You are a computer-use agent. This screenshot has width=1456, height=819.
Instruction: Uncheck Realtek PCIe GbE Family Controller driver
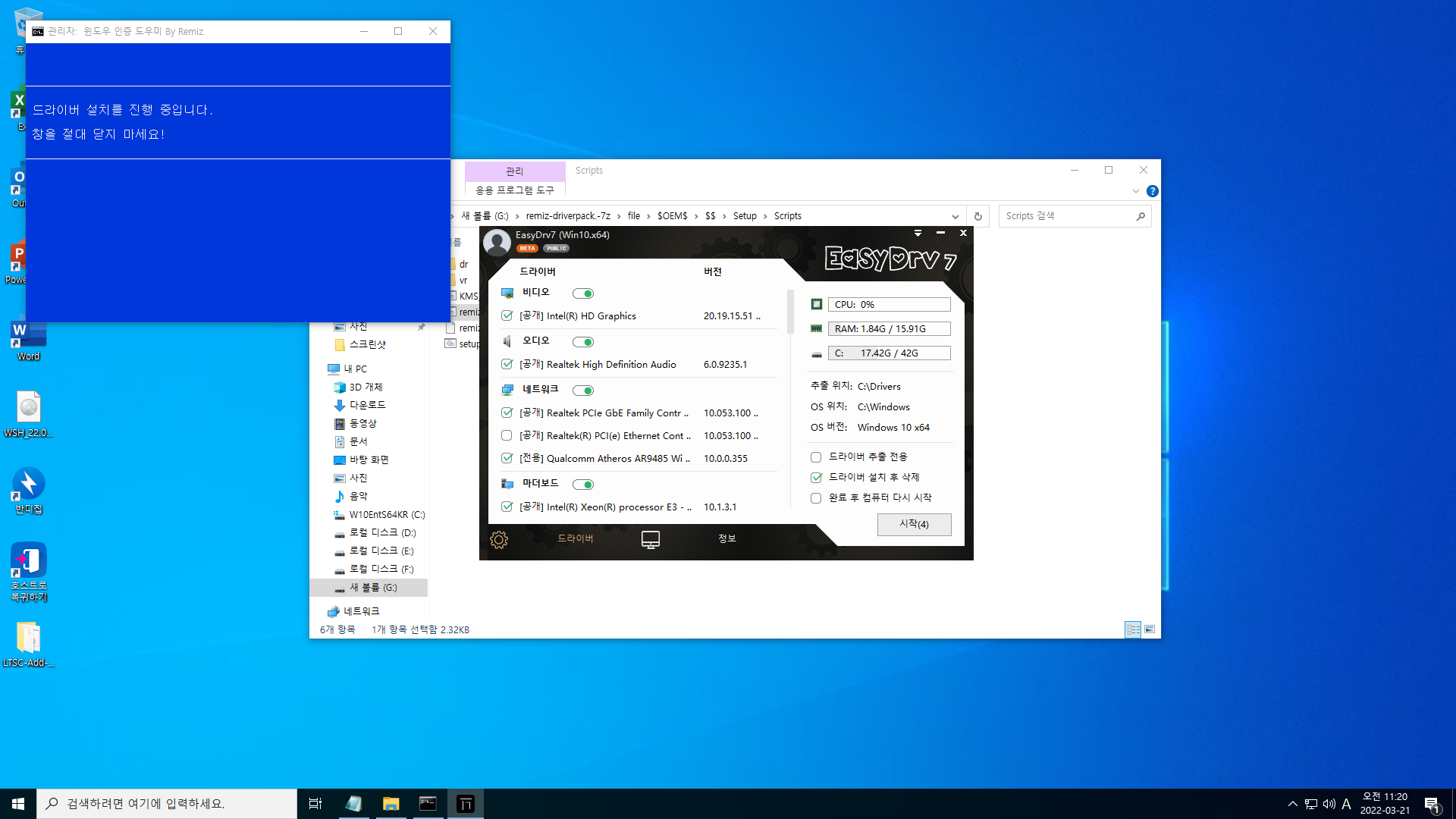507,413
